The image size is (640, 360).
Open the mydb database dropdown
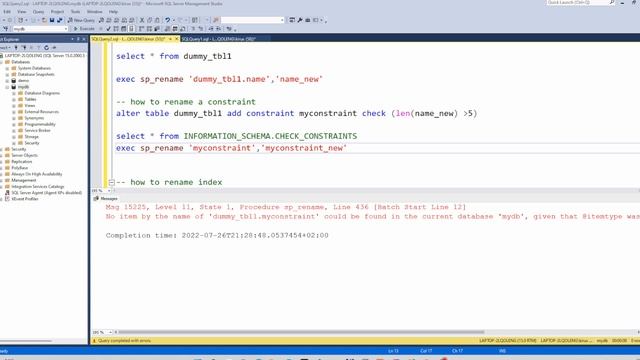[66, 29]
